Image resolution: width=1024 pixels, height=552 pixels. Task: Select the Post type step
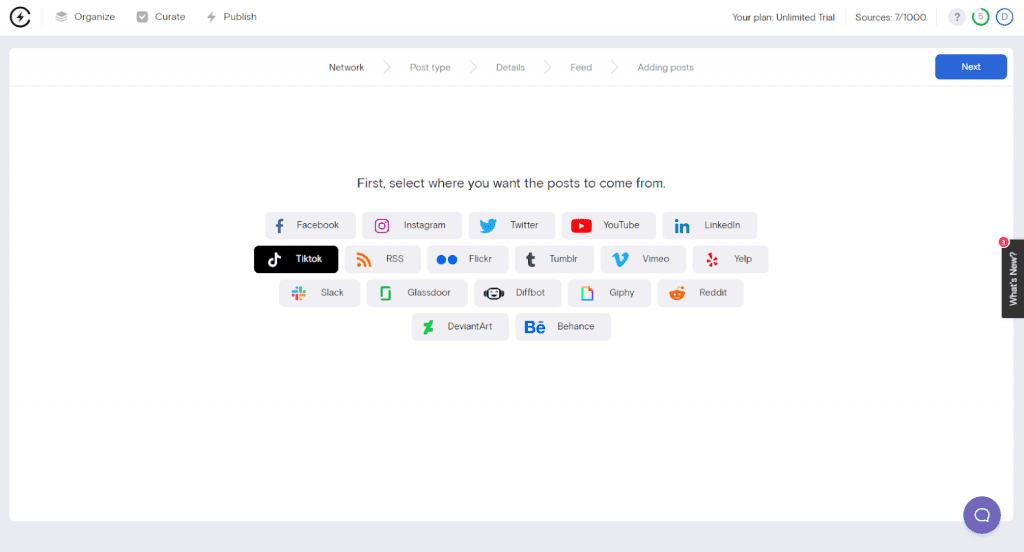(430, 67)
